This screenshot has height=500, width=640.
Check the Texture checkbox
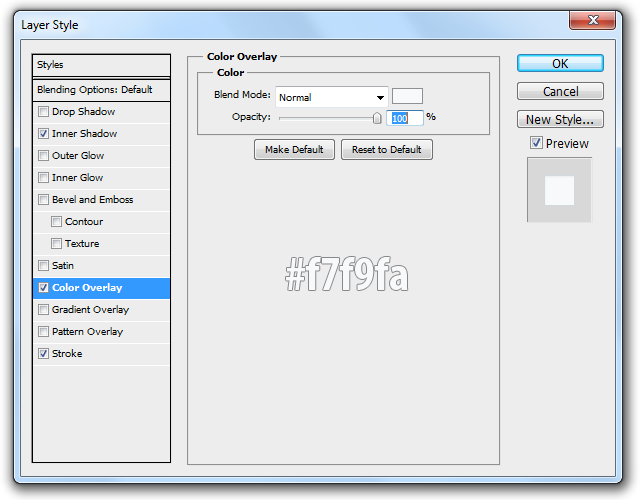tap(56, 244)
